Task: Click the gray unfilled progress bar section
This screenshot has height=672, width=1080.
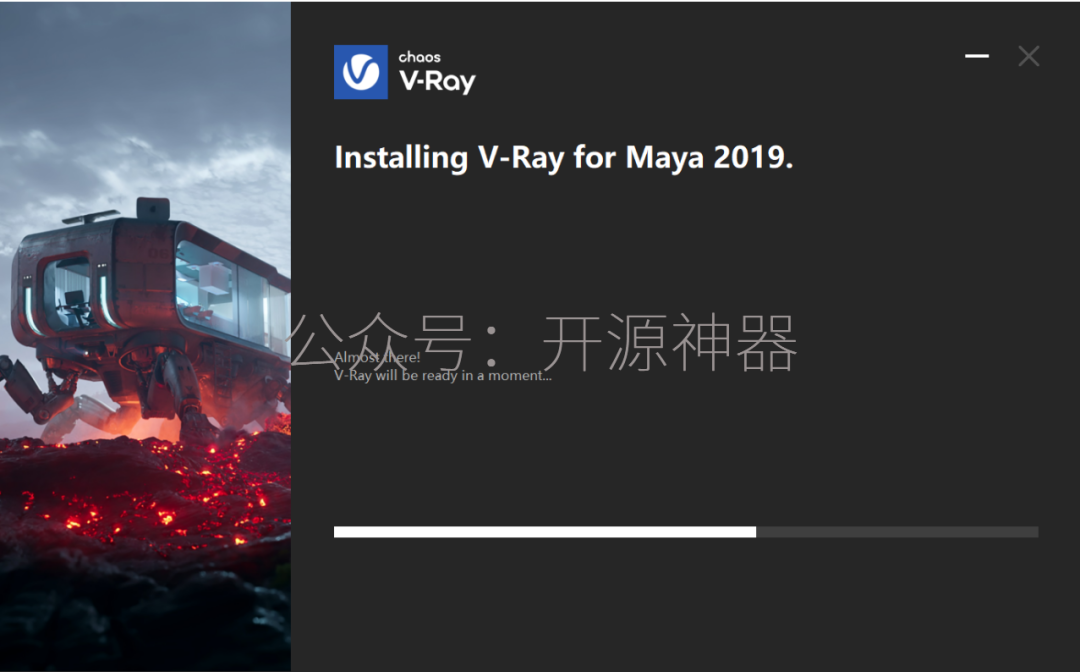Action: tap(897, 532)
